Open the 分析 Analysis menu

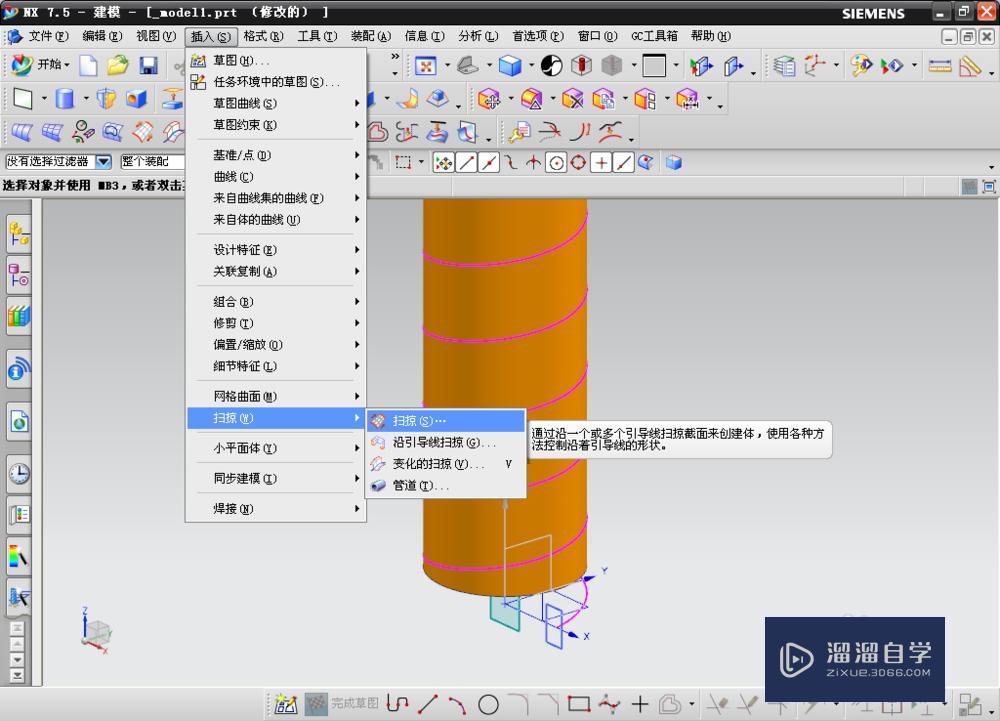click(x=478, y=36)
